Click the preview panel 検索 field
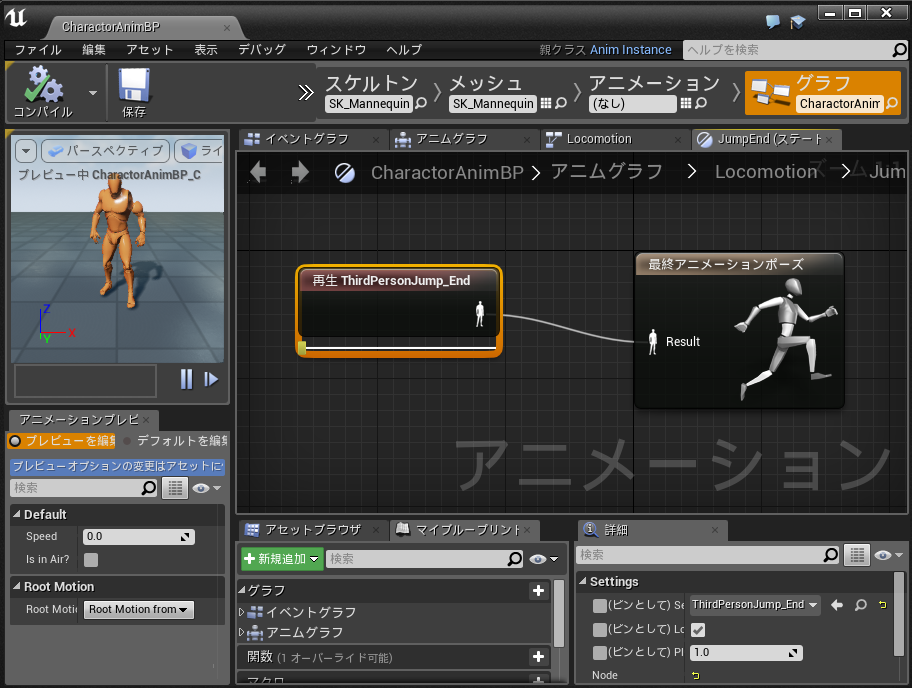Screen dimensions: 912x688 pyautogui.click(x=77, y=488)
